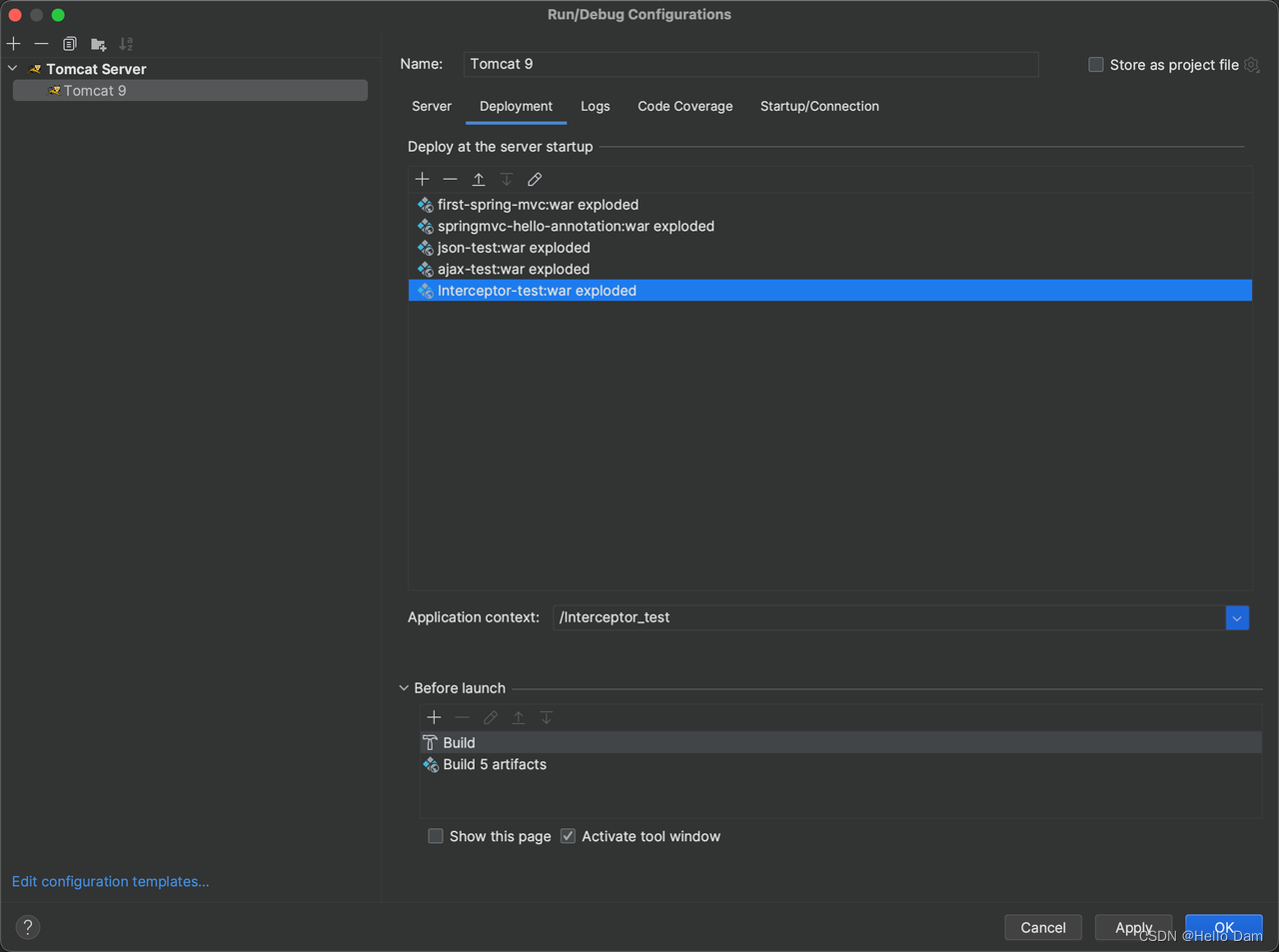Click the json-test artifact icon
The height and width of the screenshot is (952, 1279).
[426, 248]
